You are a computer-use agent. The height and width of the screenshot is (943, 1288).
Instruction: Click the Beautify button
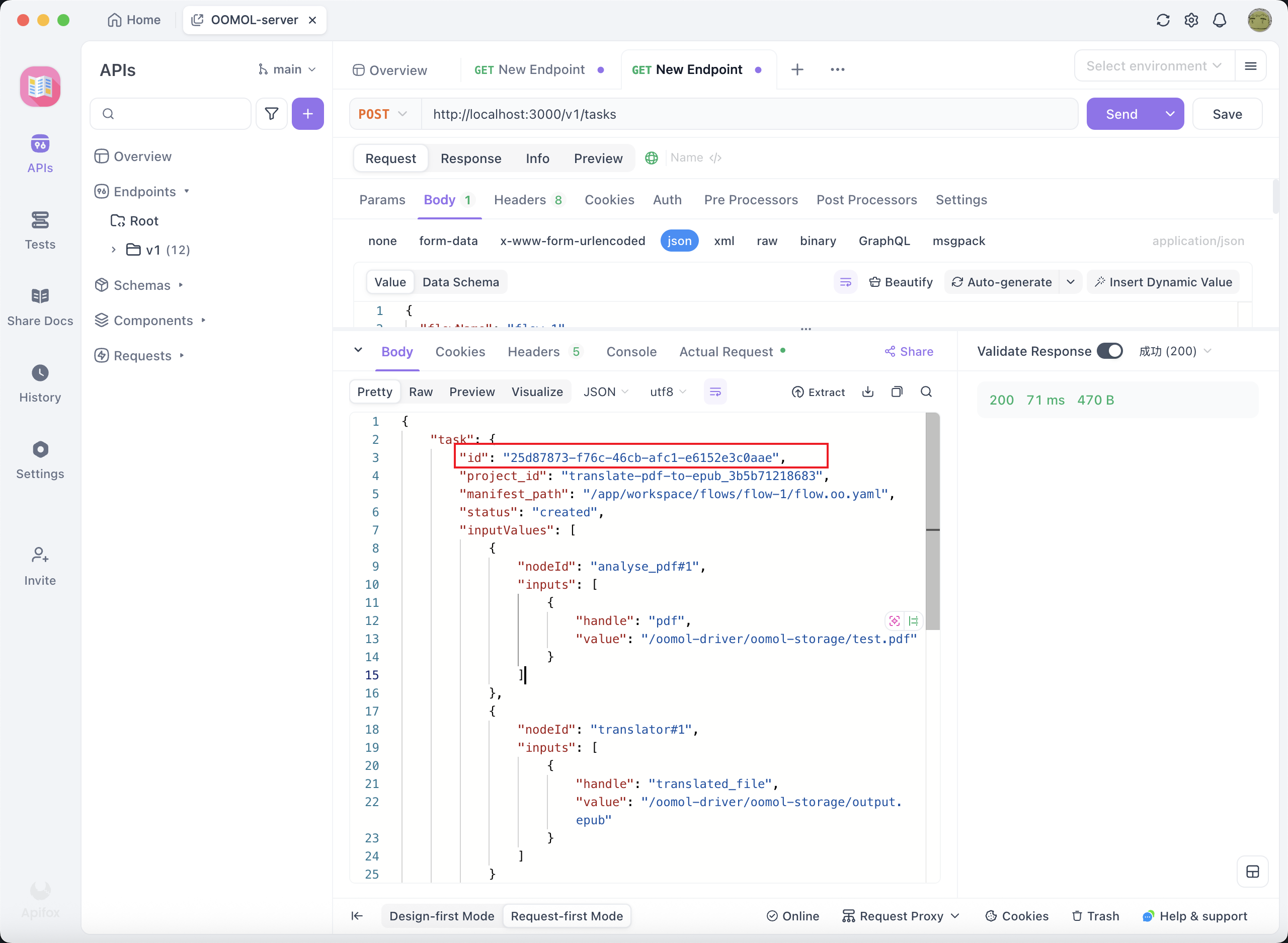point(901,282)
